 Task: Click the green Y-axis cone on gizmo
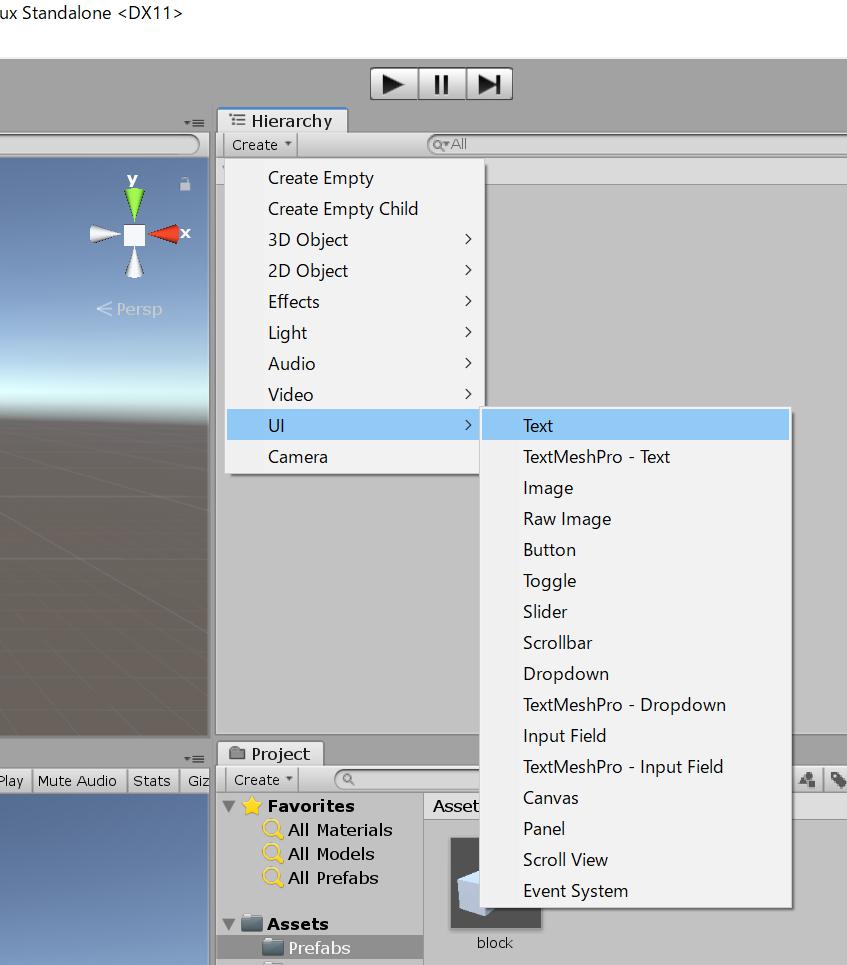134,201
